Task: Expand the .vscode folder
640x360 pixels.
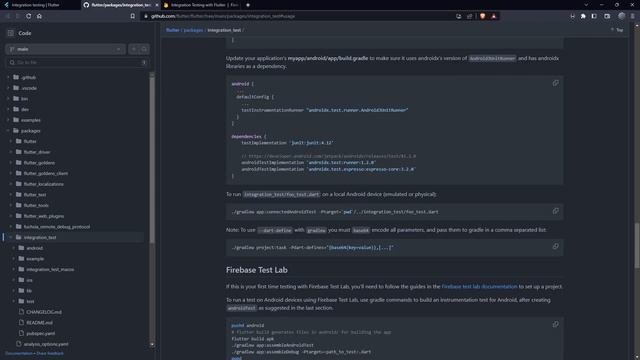Action: 8,88
